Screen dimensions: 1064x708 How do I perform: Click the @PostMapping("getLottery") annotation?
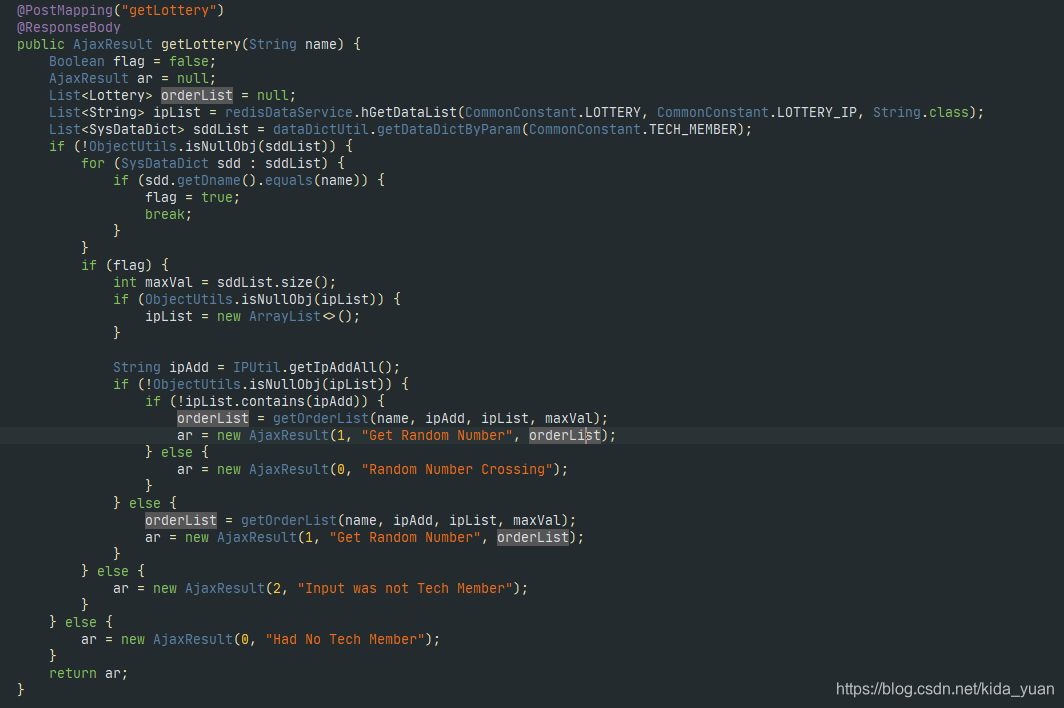point(120,10)
